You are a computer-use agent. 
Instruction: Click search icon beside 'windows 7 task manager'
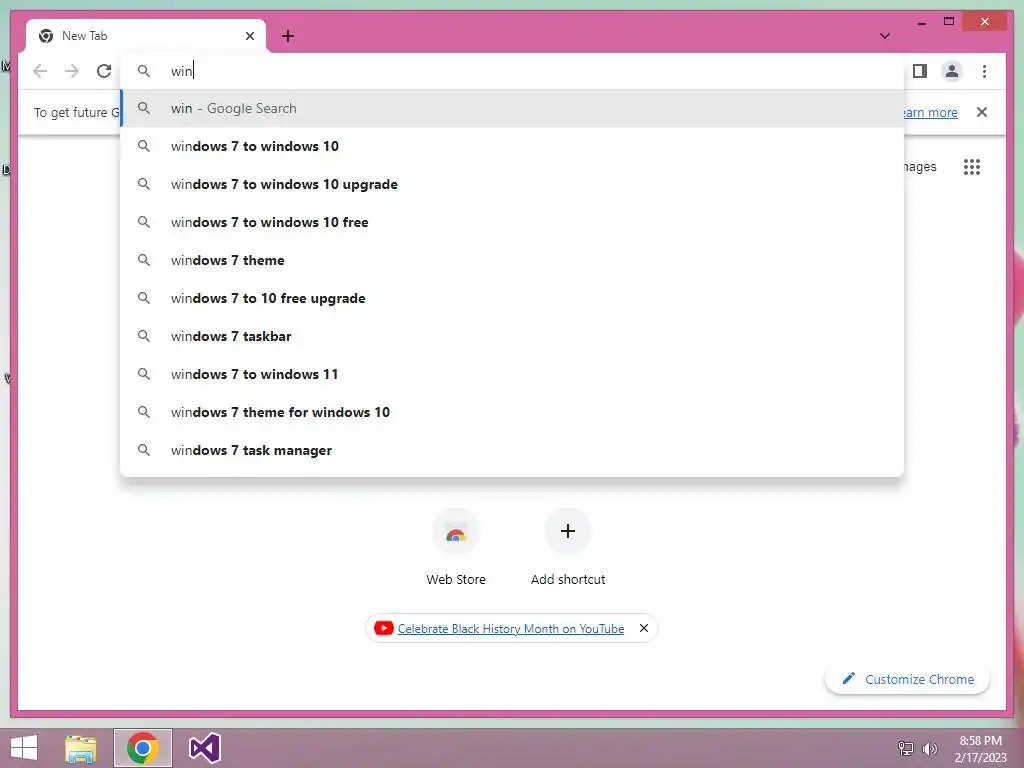coord(144,450)
